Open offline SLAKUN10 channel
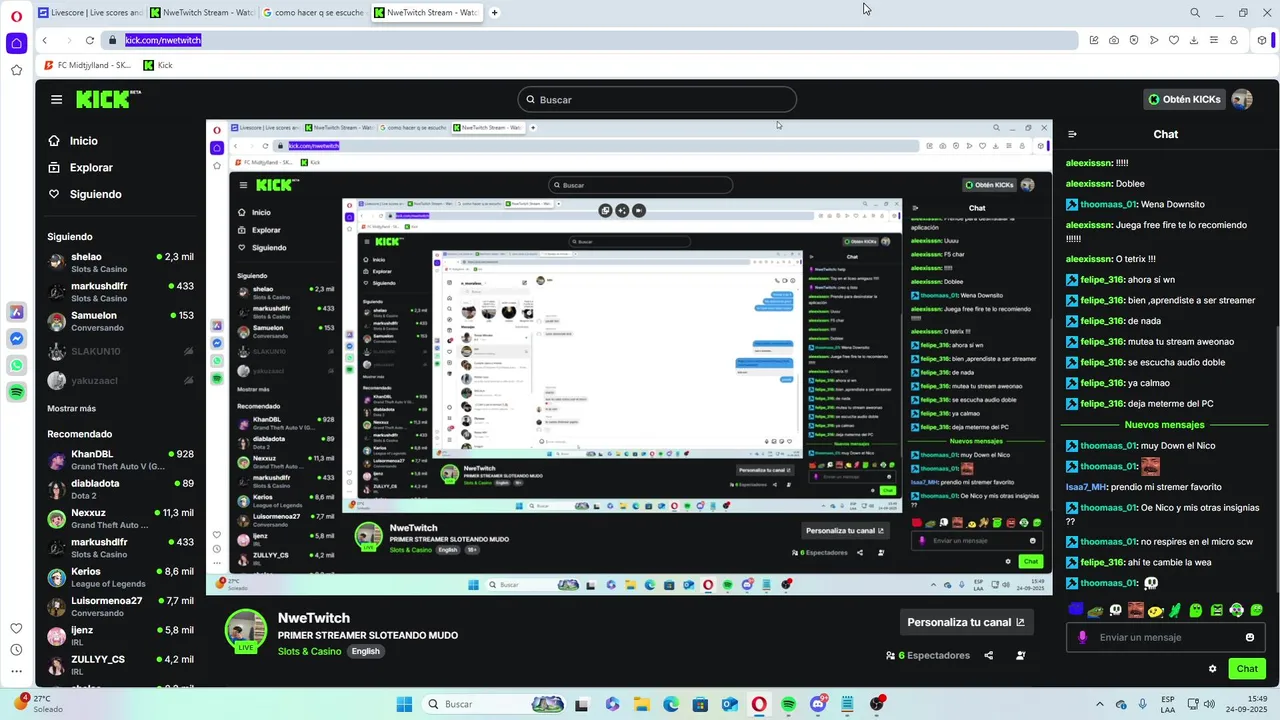Viewport: 1280px width, 720px height. [x=120, y=351]
